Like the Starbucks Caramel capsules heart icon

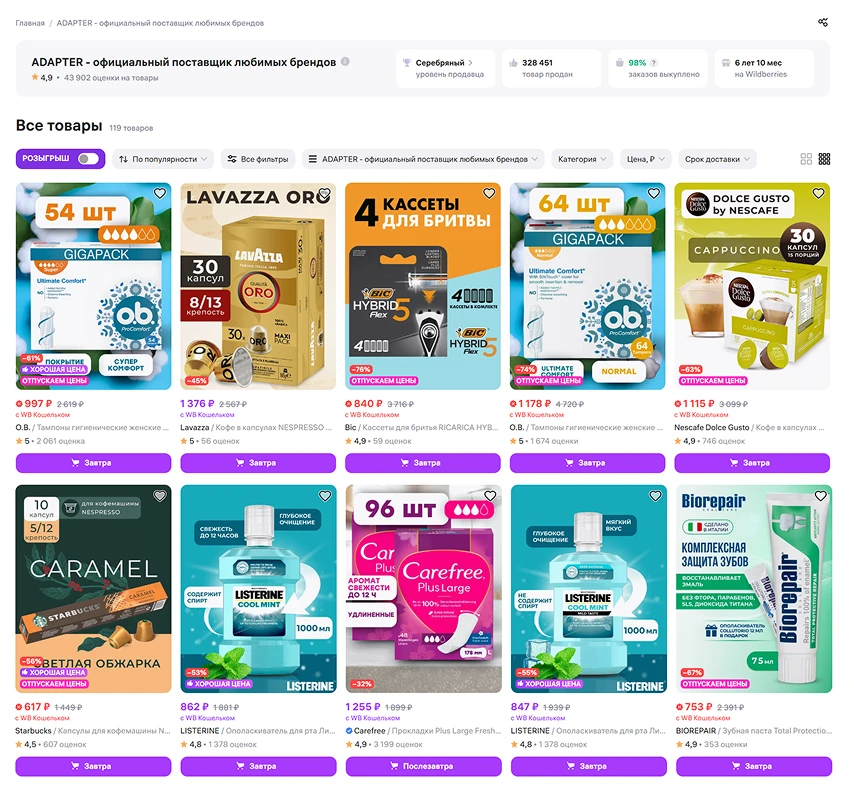point(160,496)
